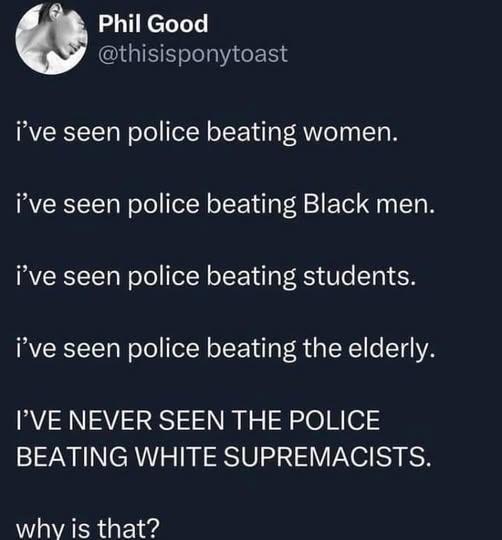Click the line about police beating students

(216, 277)
